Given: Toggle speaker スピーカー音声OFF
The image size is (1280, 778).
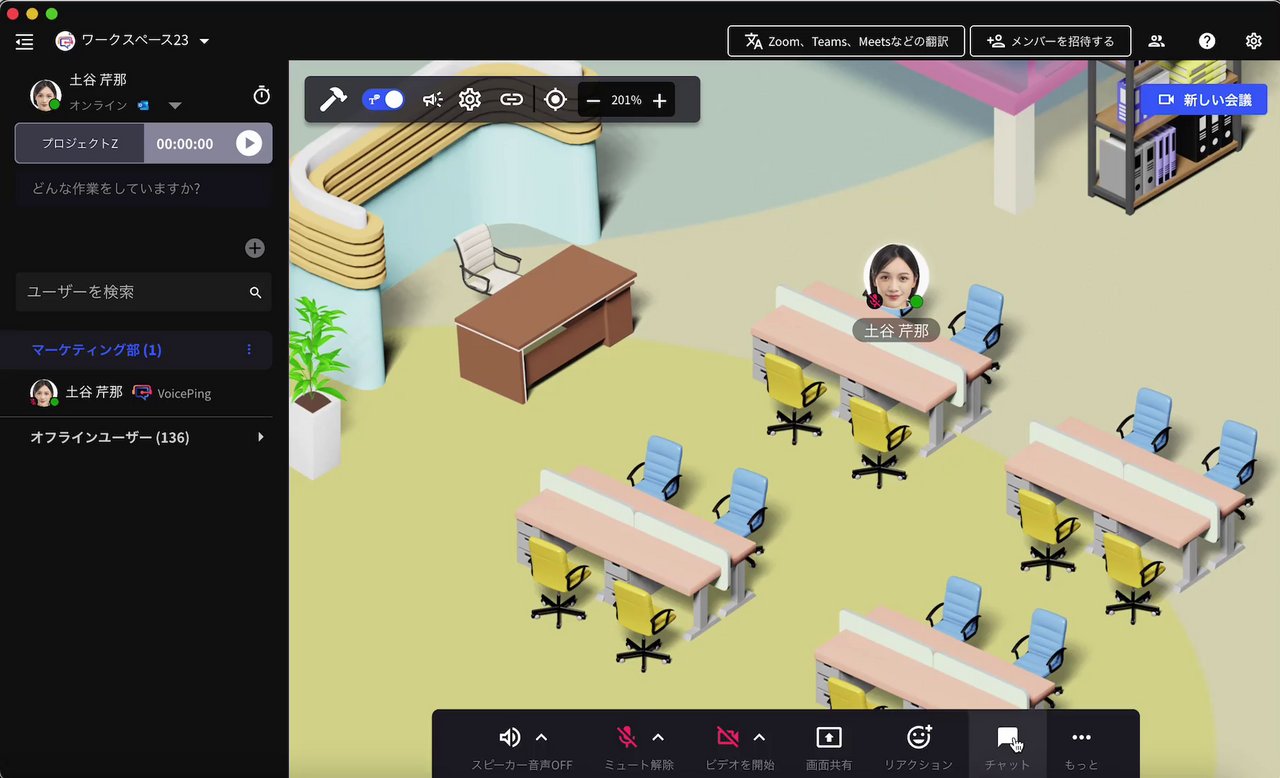Looking at the screenshot, I should (x=510, y=737).
